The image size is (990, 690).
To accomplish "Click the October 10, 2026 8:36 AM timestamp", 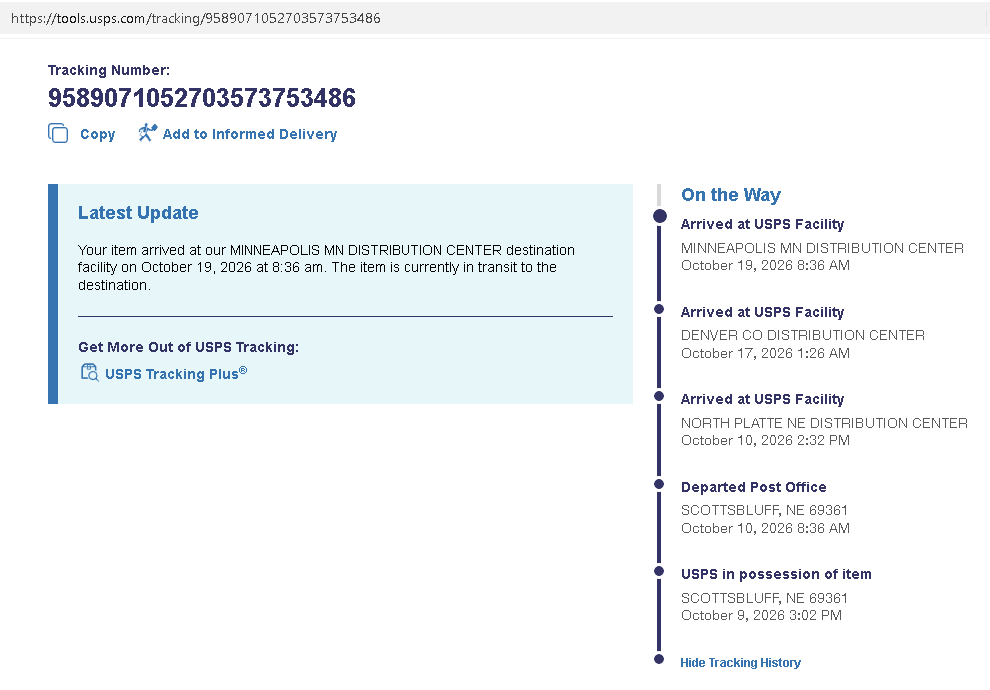I will 765,528.
